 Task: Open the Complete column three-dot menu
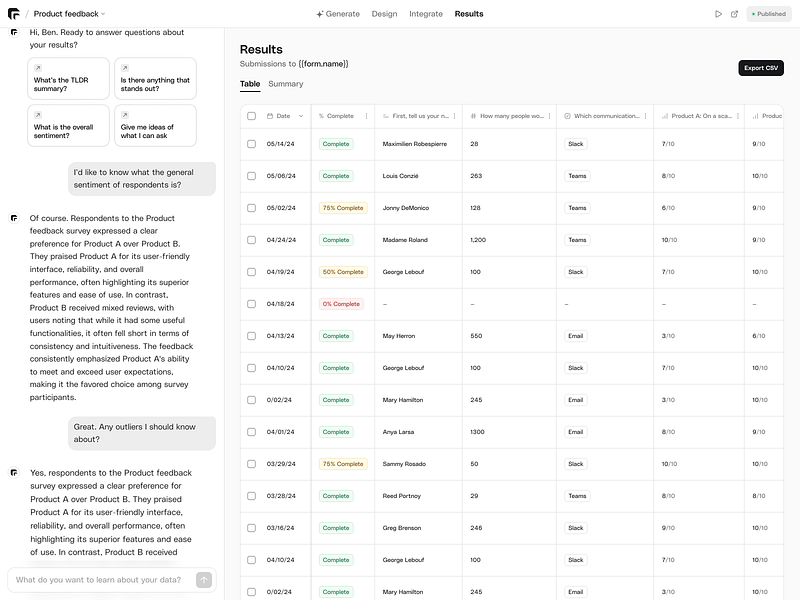366,116
